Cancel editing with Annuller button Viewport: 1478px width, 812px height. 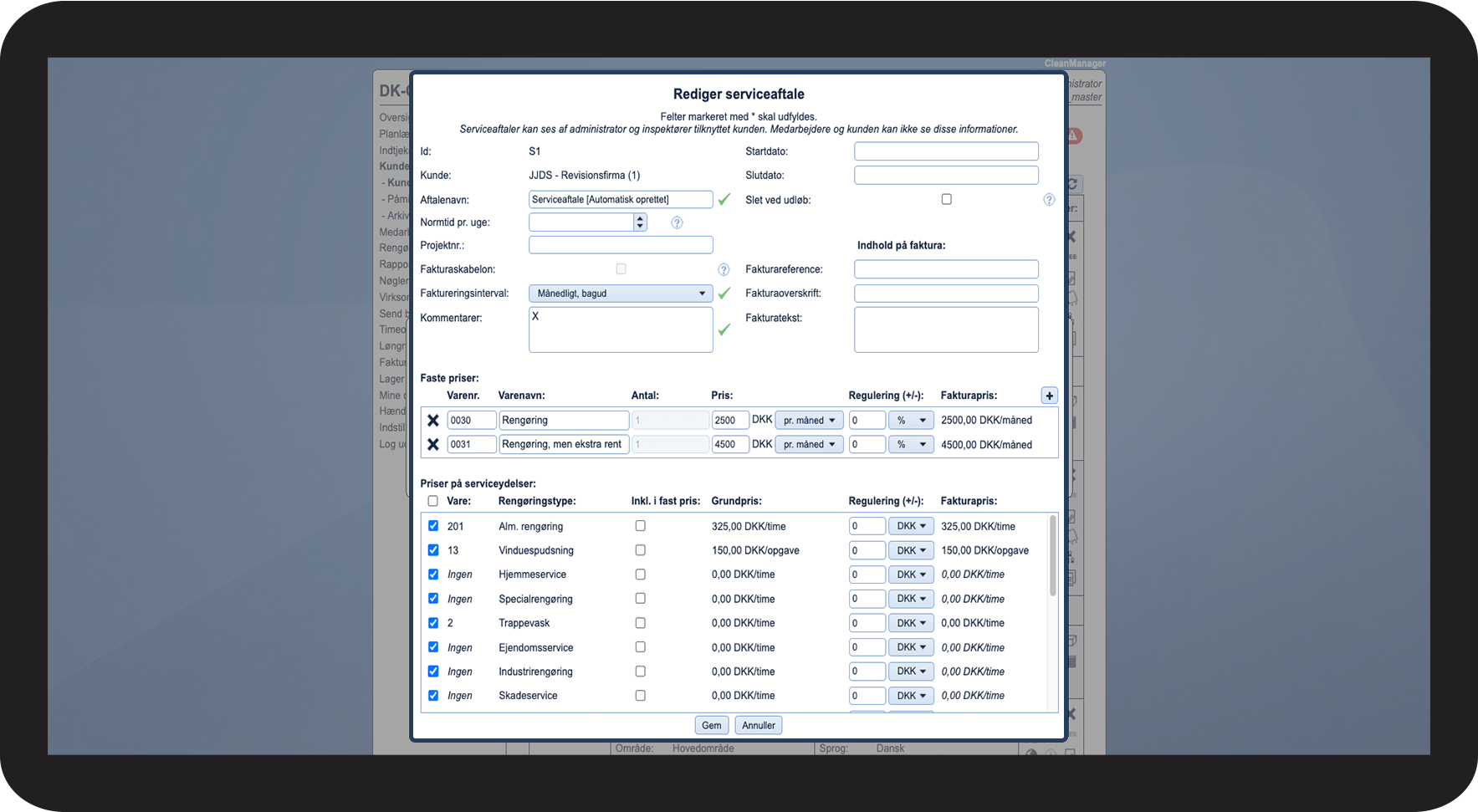coord(758,725)
